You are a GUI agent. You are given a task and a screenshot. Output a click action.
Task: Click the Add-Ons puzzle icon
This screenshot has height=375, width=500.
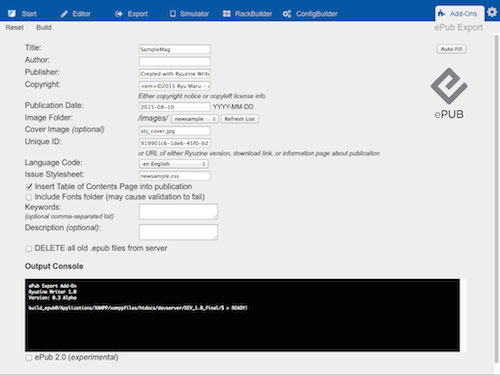441,13
